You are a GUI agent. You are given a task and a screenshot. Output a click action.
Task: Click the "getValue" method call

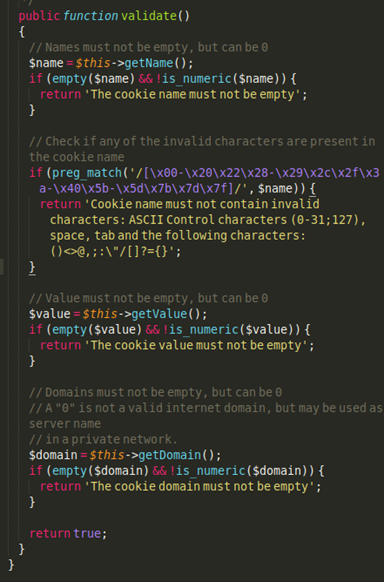click(159, 314)
